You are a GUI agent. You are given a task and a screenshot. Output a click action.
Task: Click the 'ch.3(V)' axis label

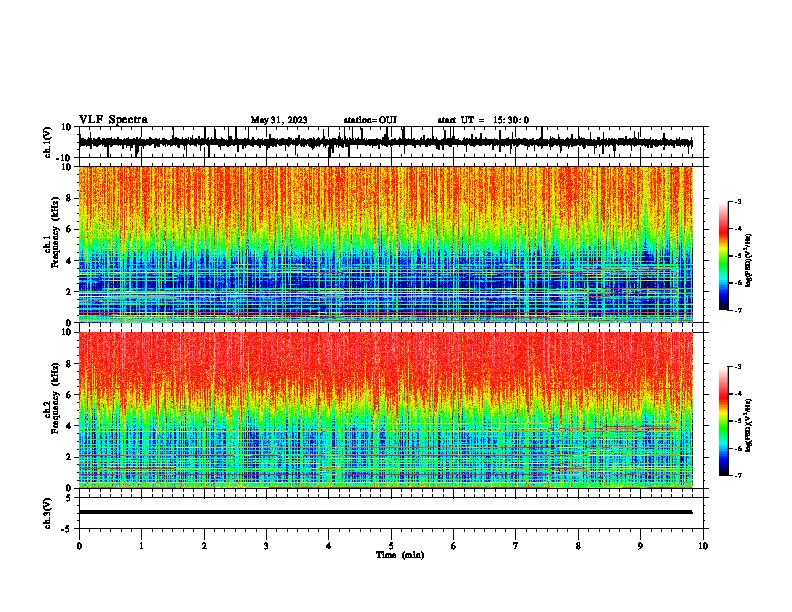click(x=48, y=513)
